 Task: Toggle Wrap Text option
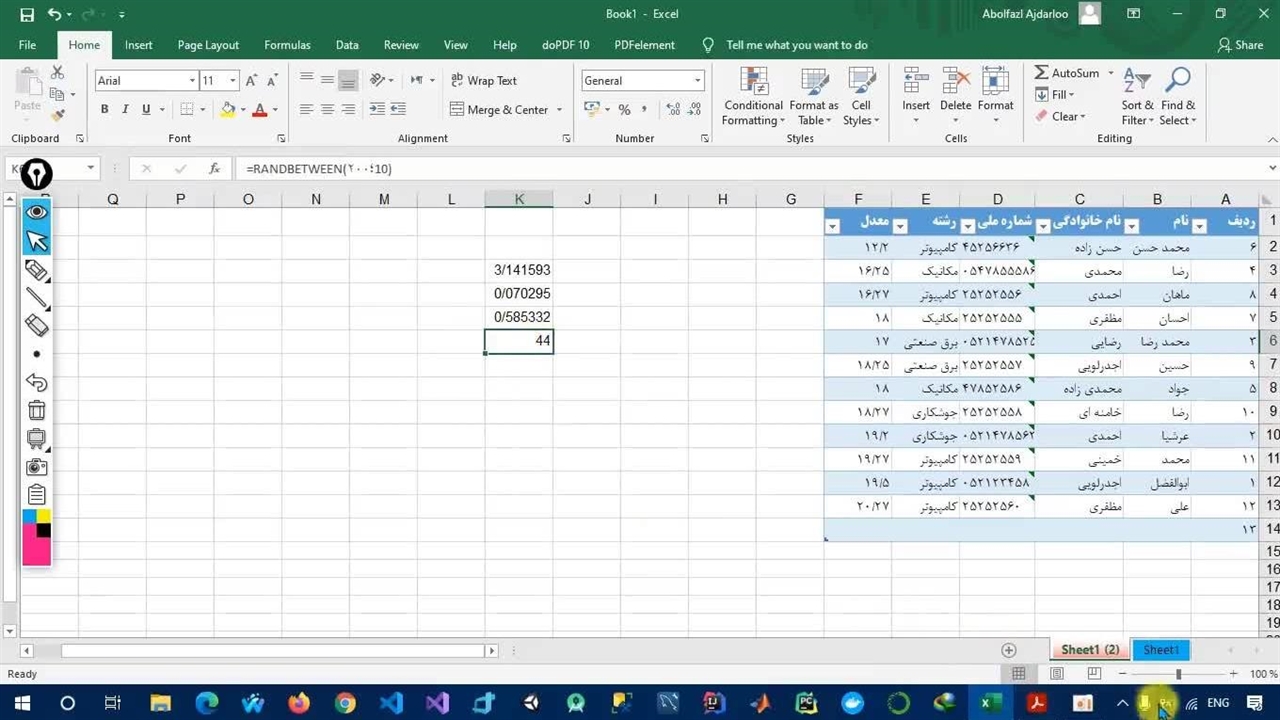(x=483, y=81)
